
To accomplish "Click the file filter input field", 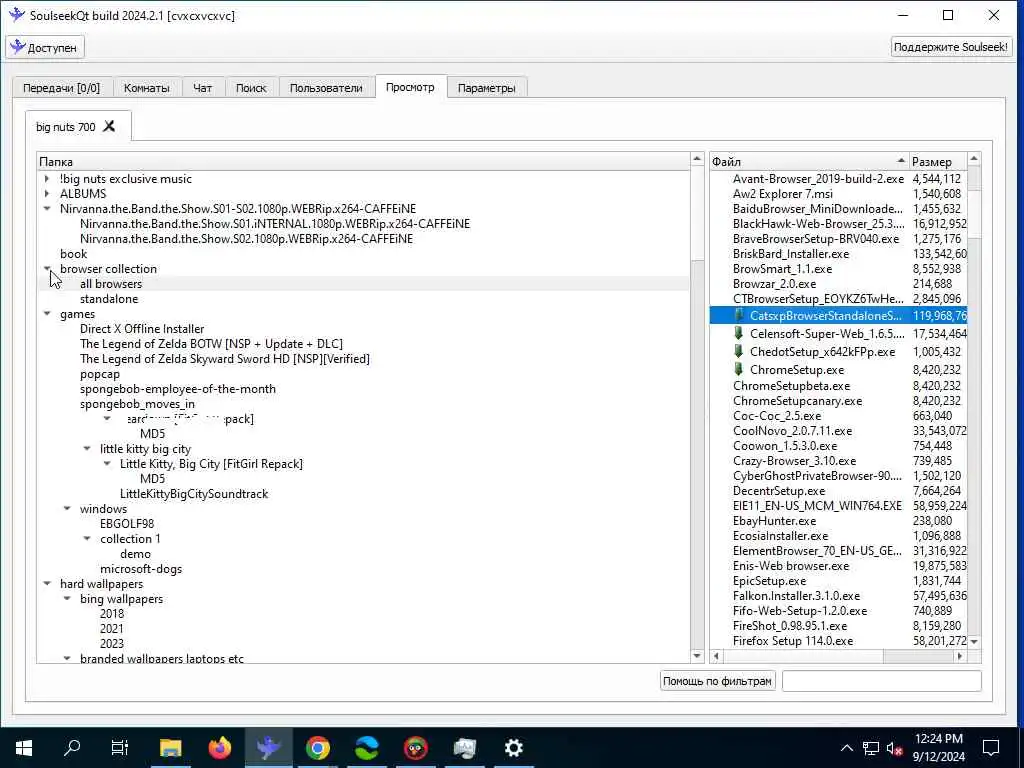I will pyautogui.click(x=881, y=681).
